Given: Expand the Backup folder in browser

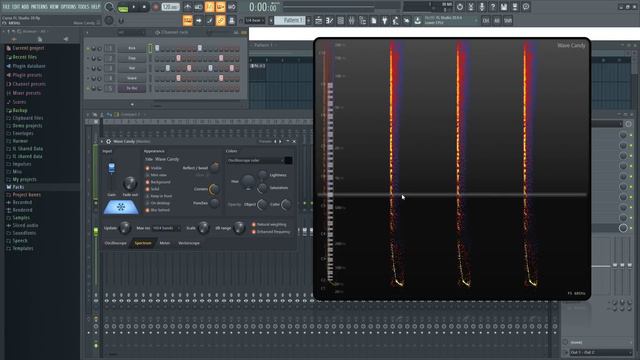Looking at the screenshot, I should [x=20, y=110].
